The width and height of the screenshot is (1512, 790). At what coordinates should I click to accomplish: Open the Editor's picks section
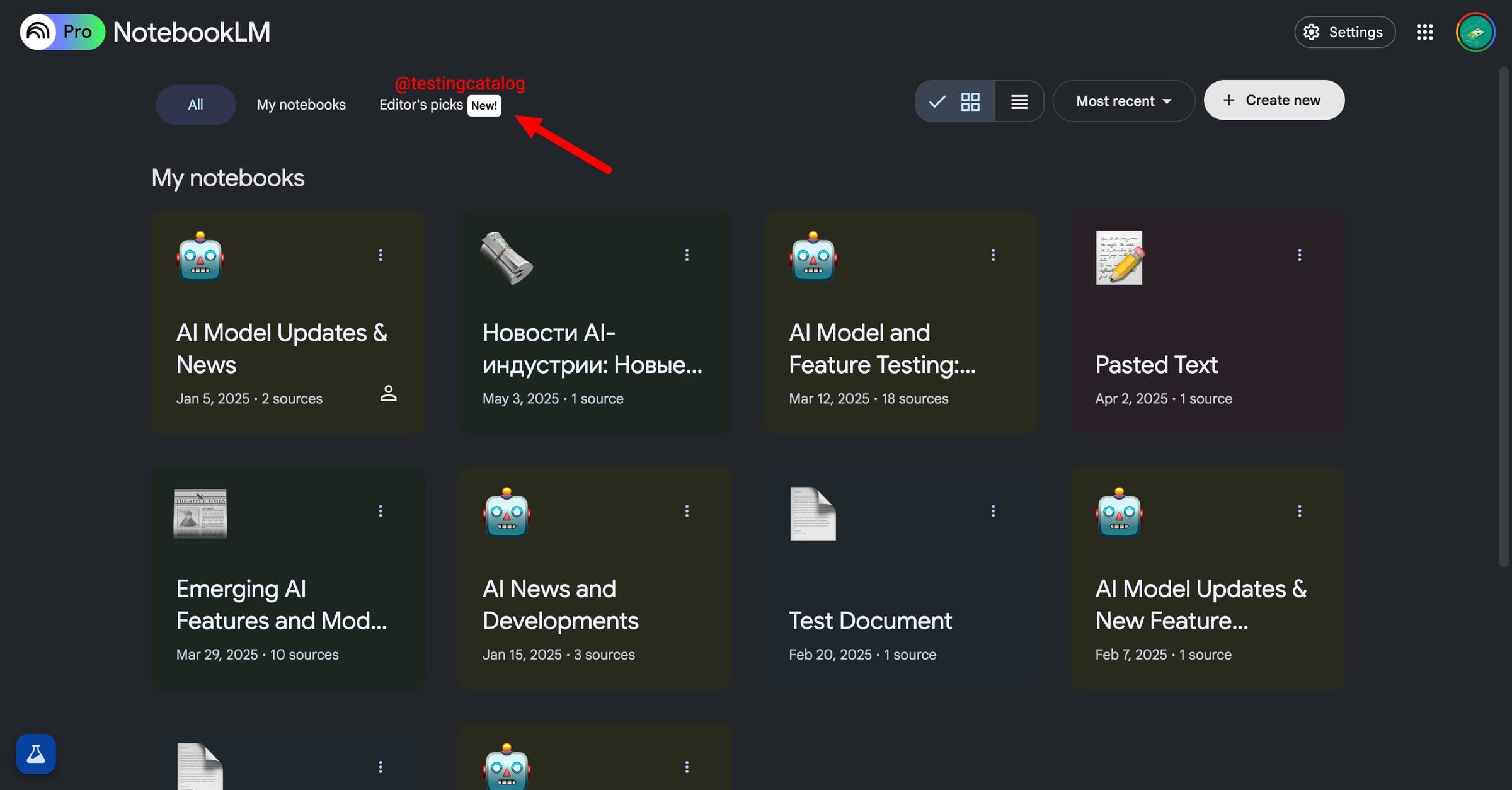click(x=421, y=104)
